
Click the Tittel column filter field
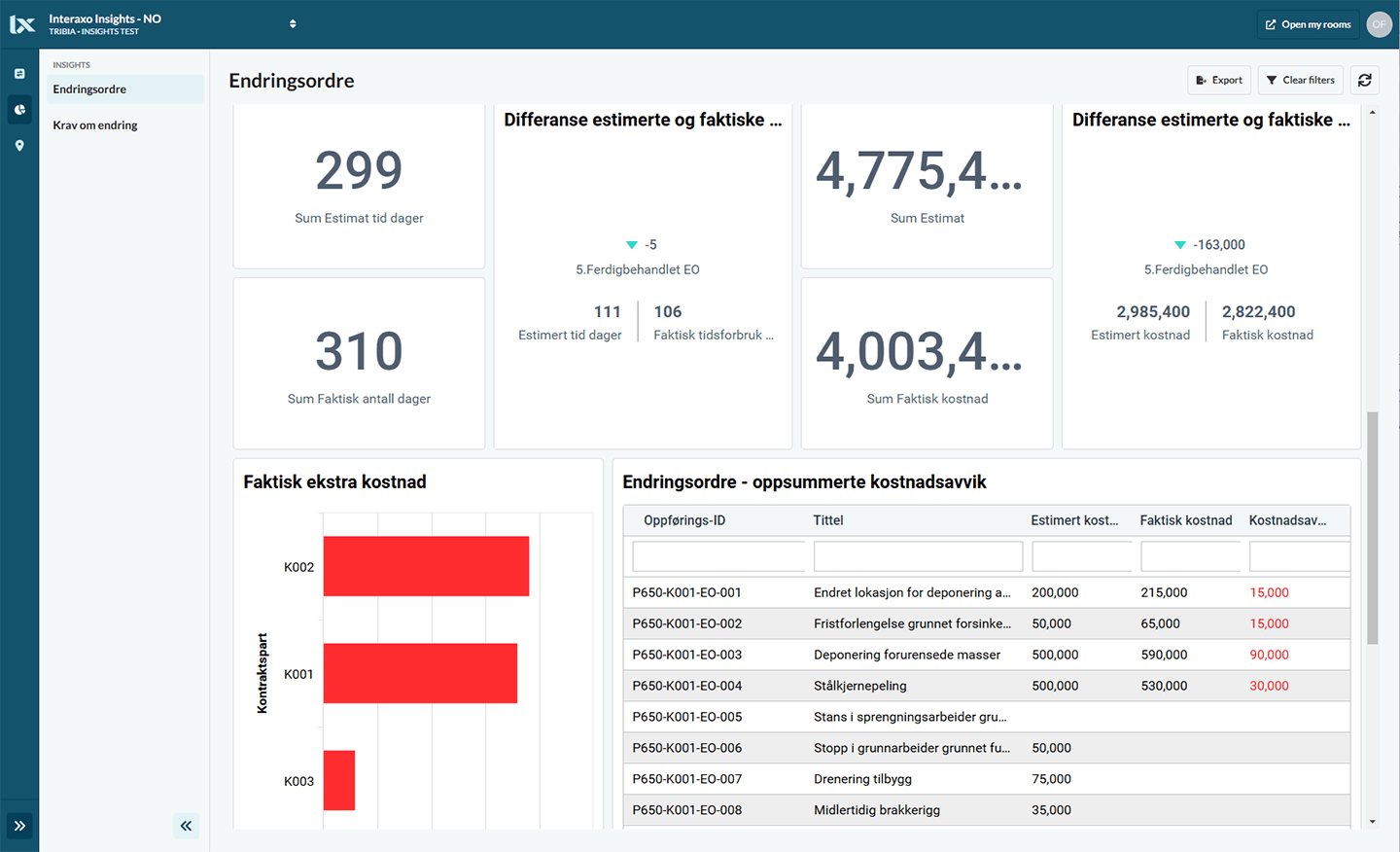pyautogui.click(x=918, y=556)
